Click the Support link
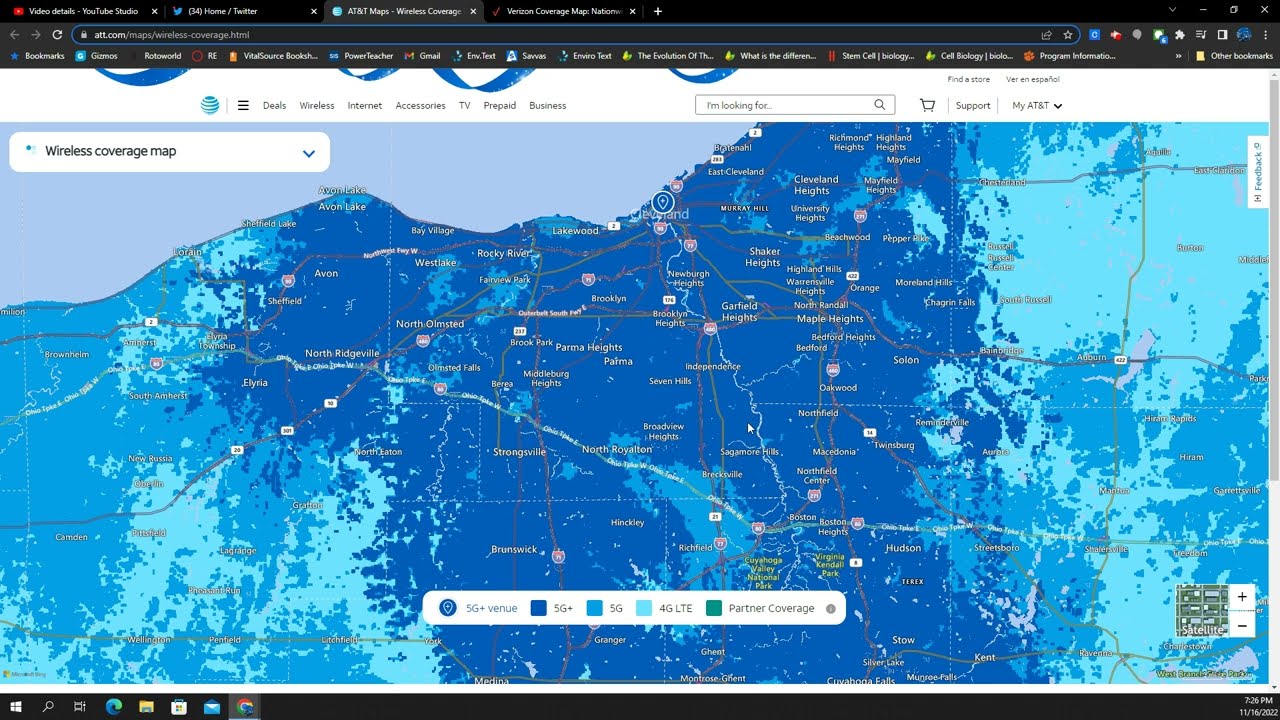 tap(973, 105)
